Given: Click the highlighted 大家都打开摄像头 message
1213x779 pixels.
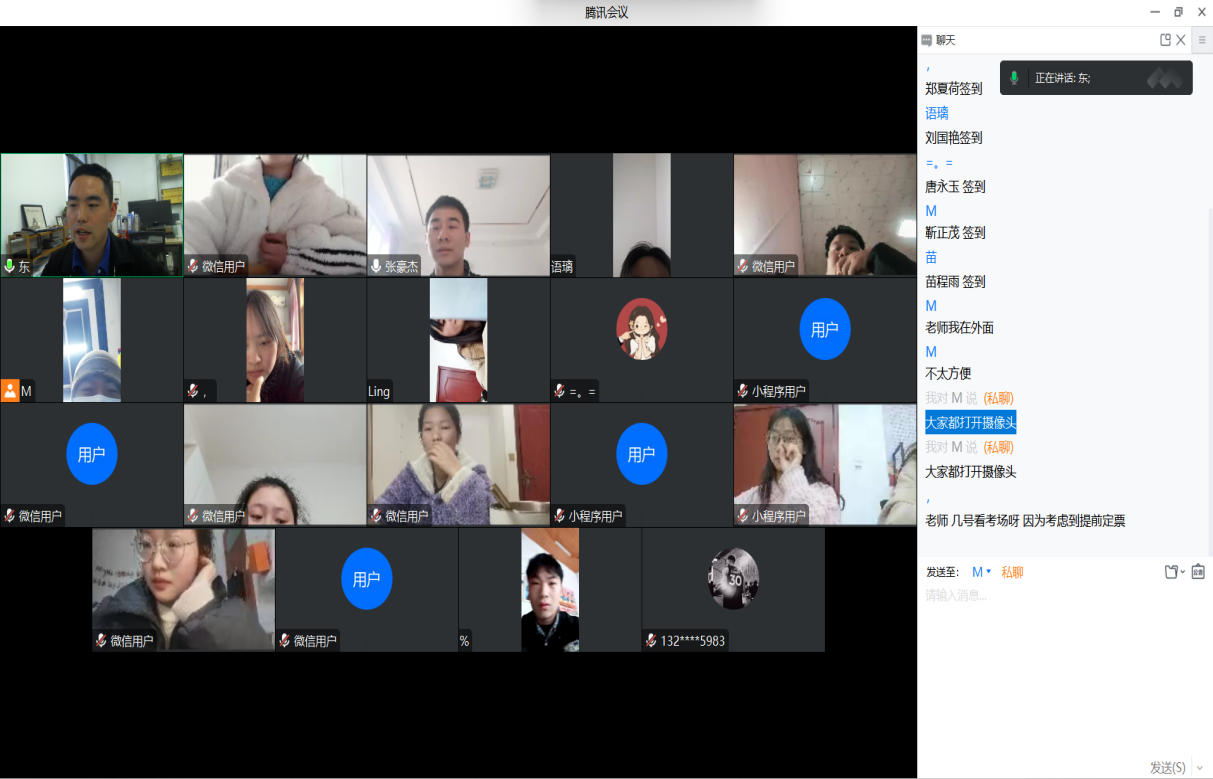Looking at the screenshot, I should [x=970, y=422].
